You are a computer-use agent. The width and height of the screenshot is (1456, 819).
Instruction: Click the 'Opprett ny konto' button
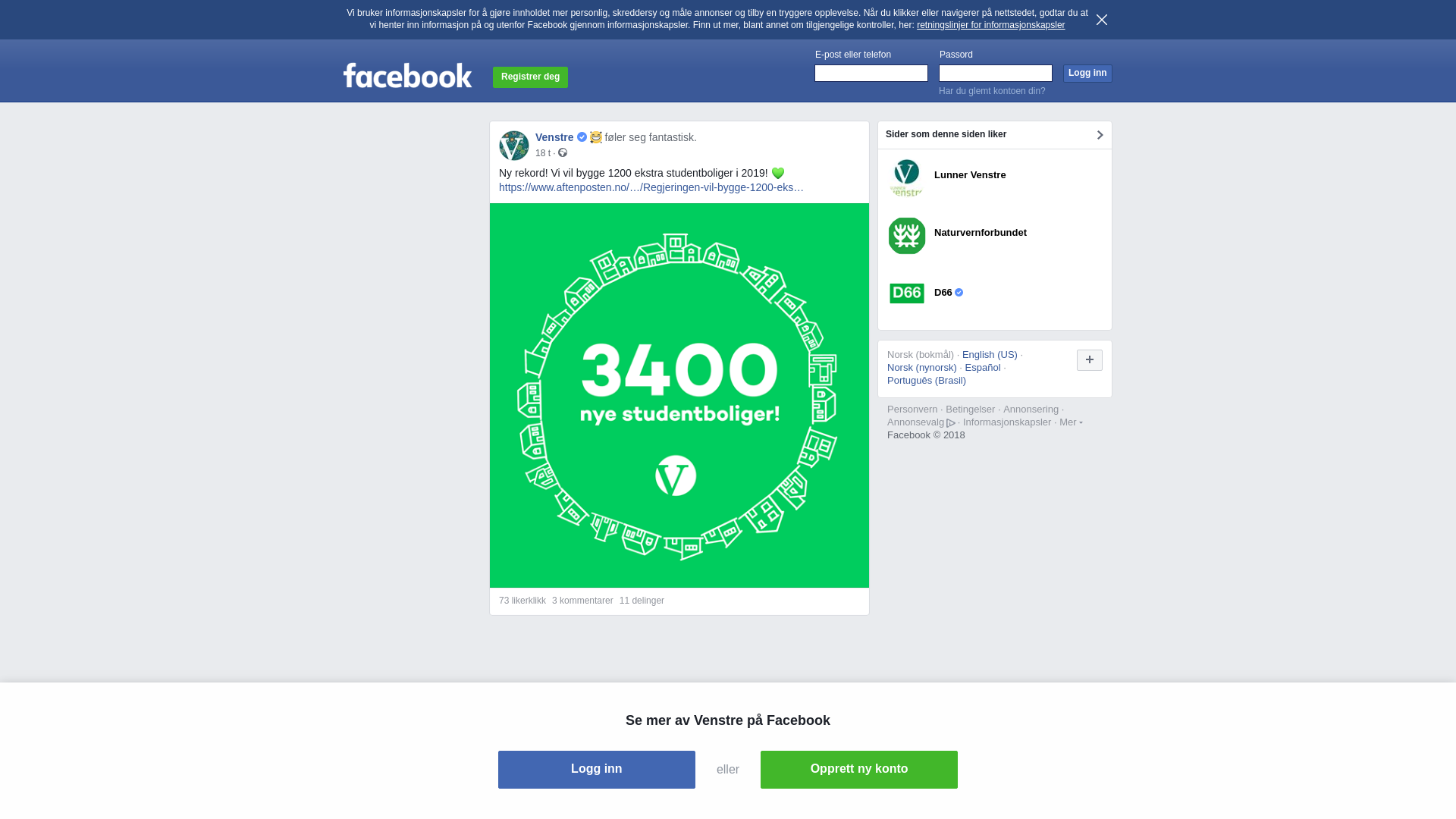click(x=859, y=770)
